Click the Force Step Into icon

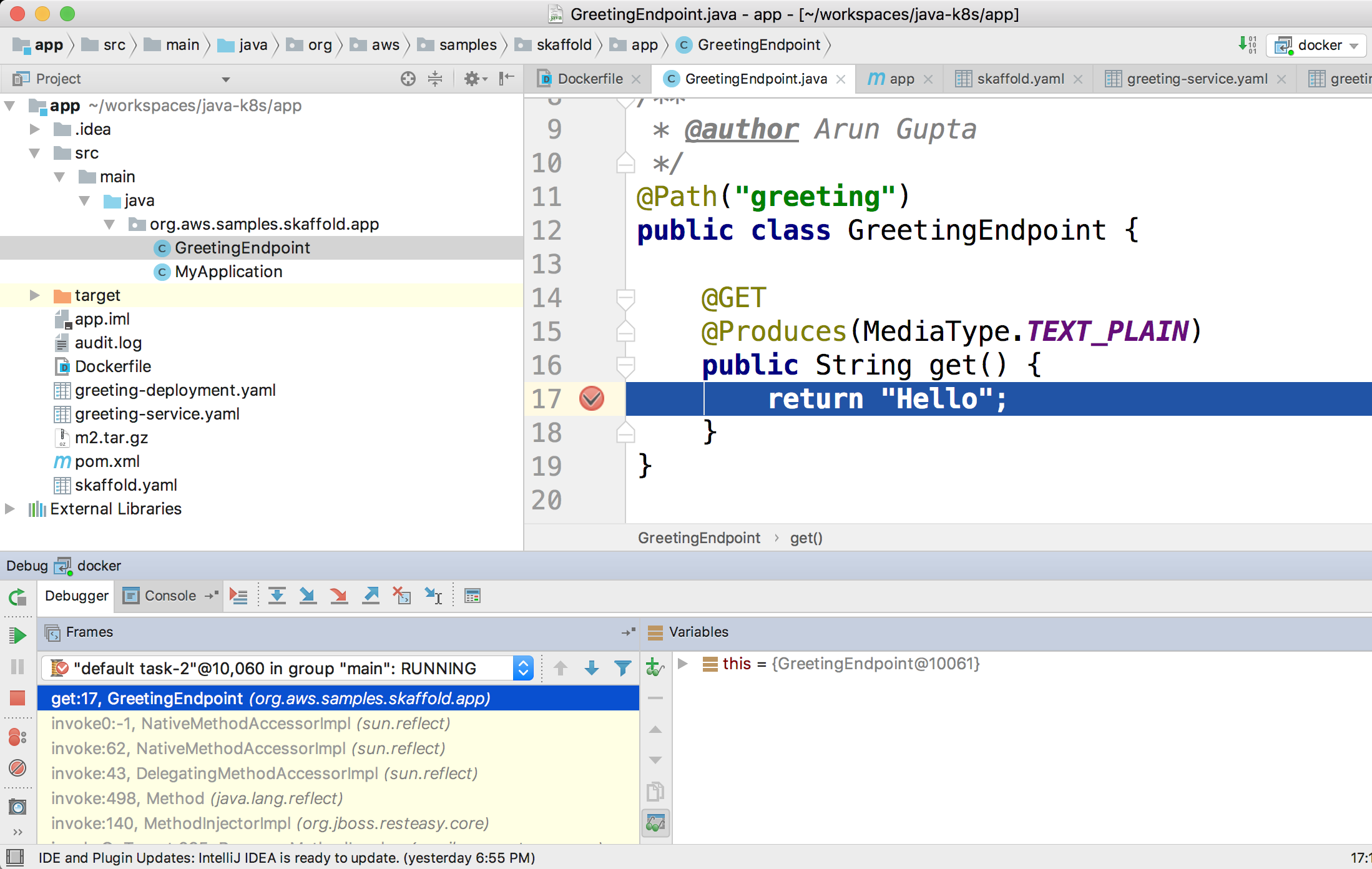339,596
